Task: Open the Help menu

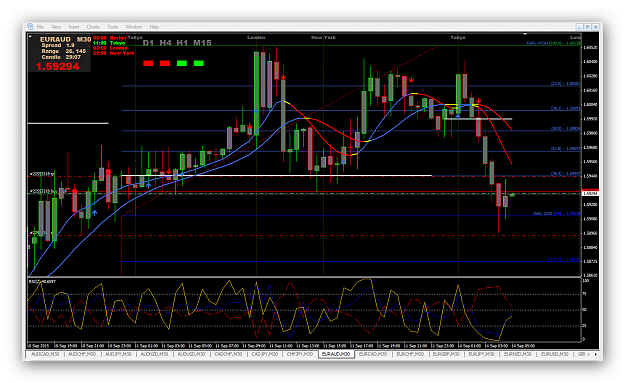Action: tap(154, 27)
